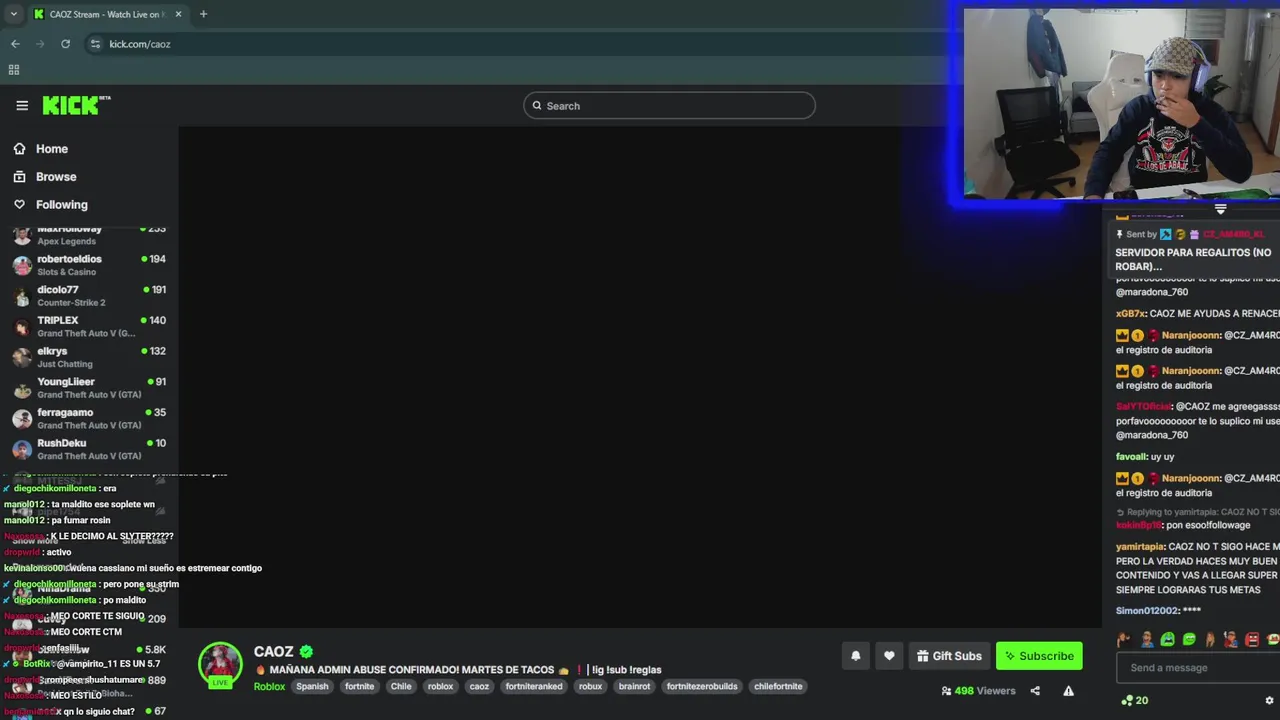Click the streamer webcam overlay
Viewport: 1280px width, 720px height.
coord(1121,103)
